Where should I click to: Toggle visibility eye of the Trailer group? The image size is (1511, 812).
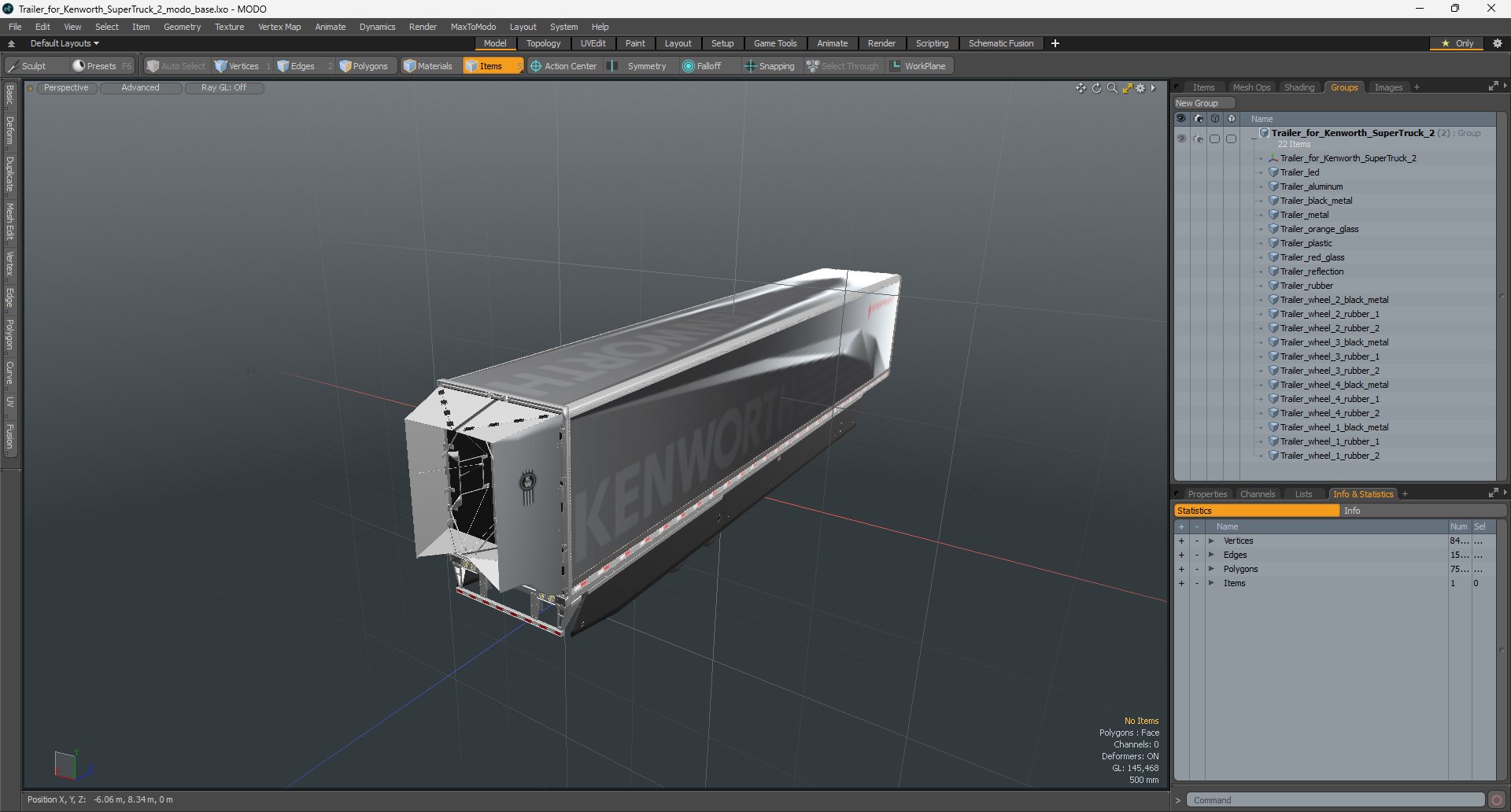[1181, 138]
